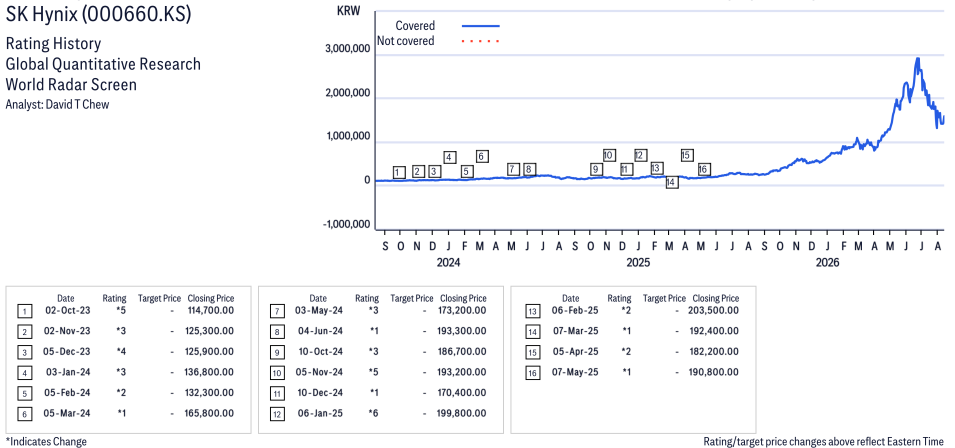Click the 2026 year label on axis

[x=827, y=262]
